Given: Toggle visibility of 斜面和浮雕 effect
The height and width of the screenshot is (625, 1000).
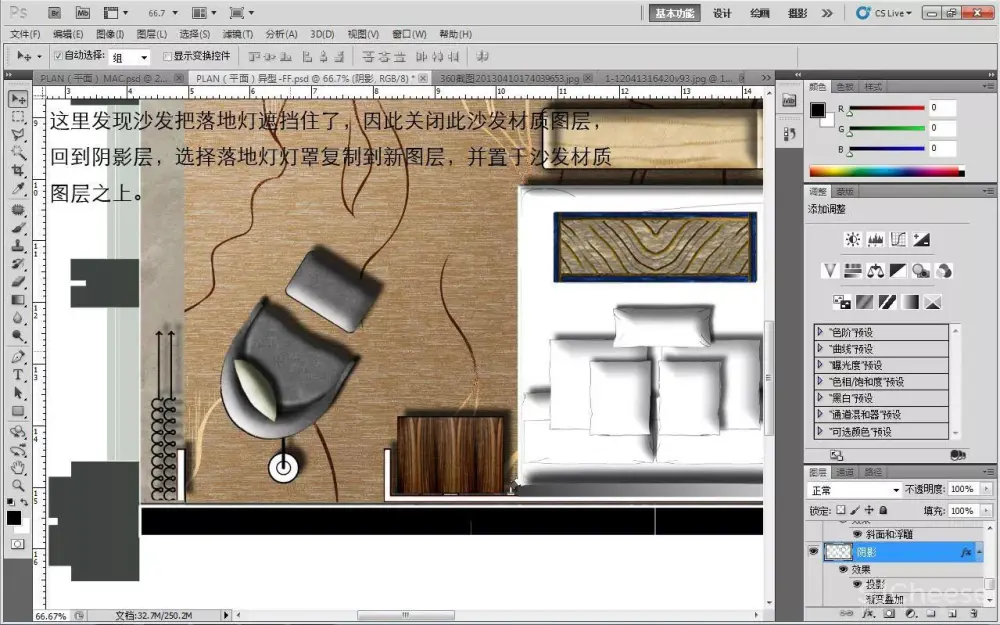Looking at the screenshot, I should point(857,534).
